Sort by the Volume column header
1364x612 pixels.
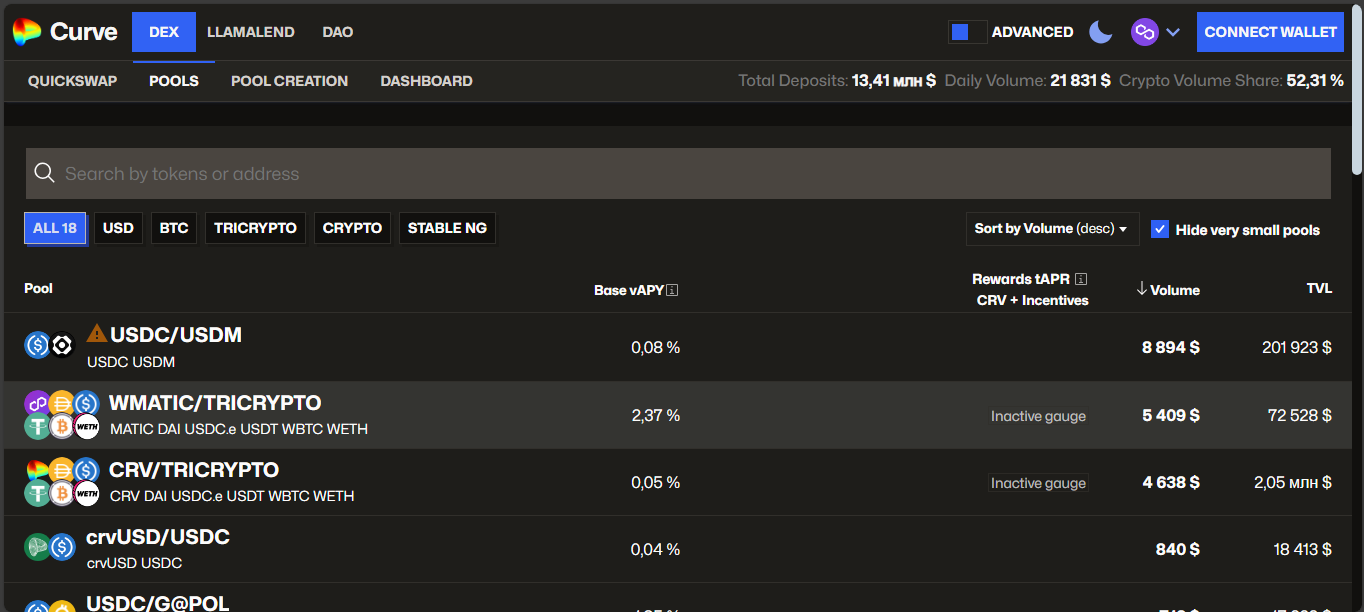[1175, 290]
